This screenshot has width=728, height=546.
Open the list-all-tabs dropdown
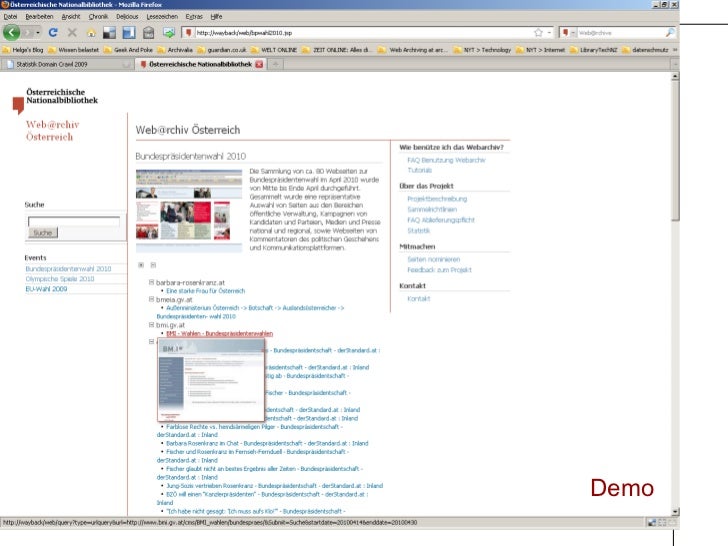click(675, 64)
